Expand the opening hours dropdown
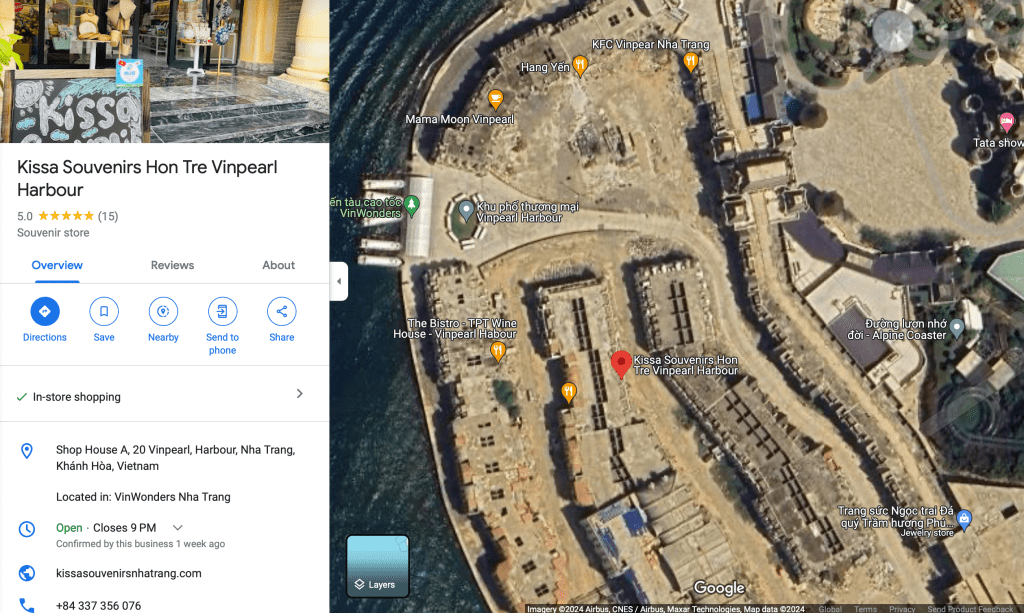The height and width of the screenshot is (613, 1024). tap(178, 528)
